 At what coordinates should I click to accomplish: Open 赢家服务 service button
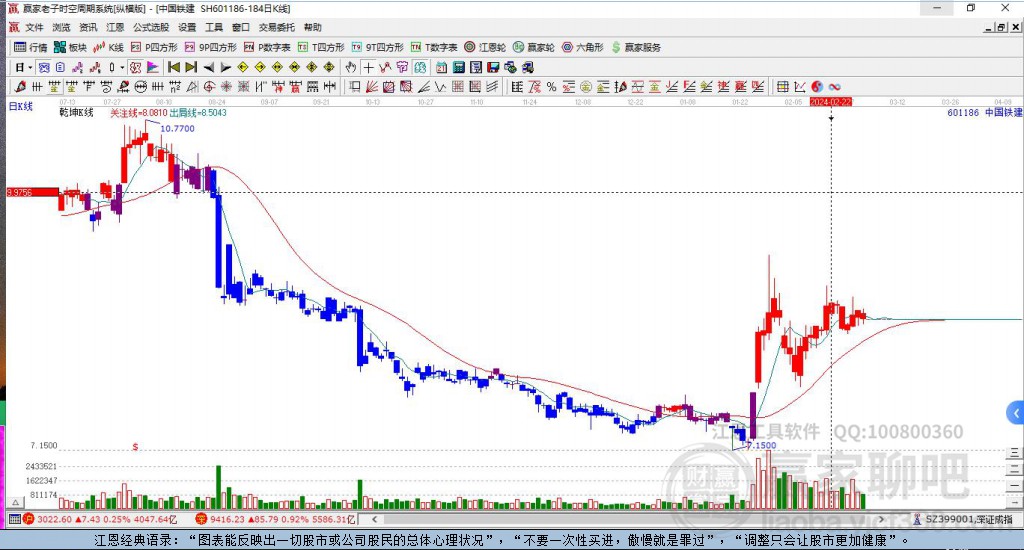[x=636, y=47]
